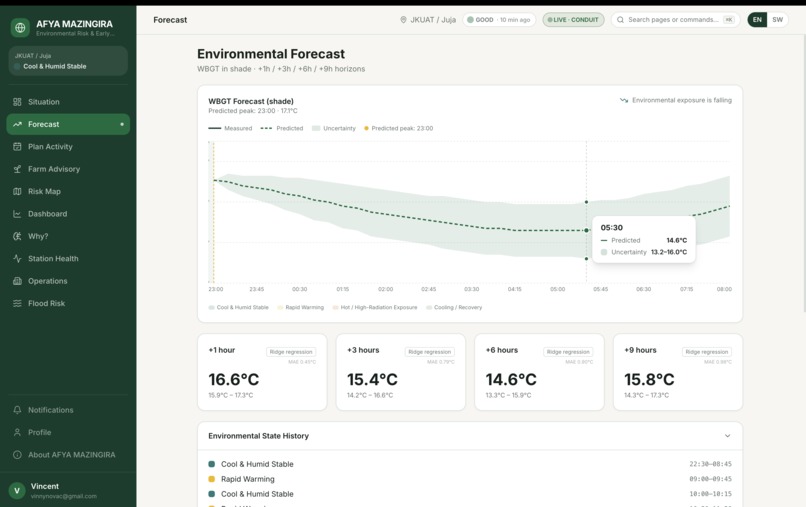Click the Cooling / Recovery legend swatch
The width and height of the screenshot is (806, 507).
click(x=429, y=307)
